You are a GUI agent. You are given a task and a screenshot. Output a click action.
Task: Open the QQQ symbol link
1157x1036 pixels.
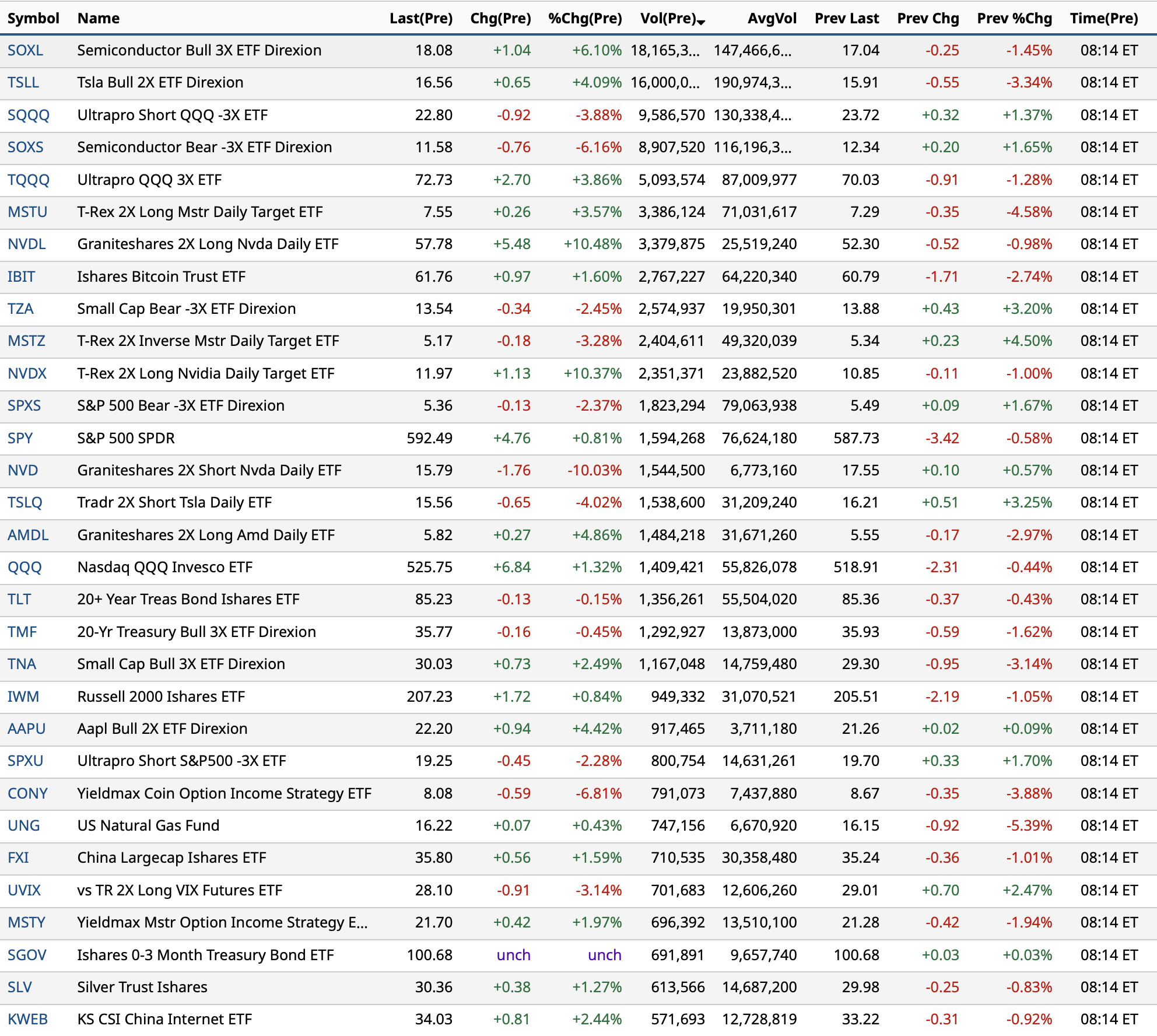coord(24,567)
